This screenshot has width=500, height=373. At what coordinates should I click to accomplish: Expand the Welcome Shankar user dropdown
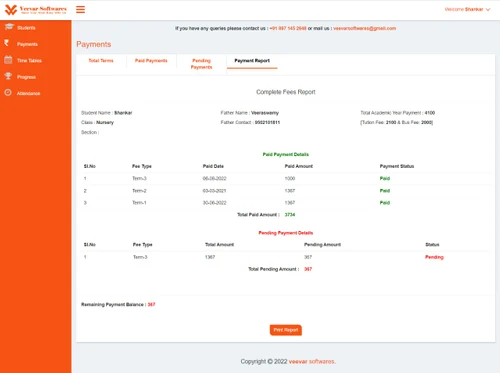[467, 9]
